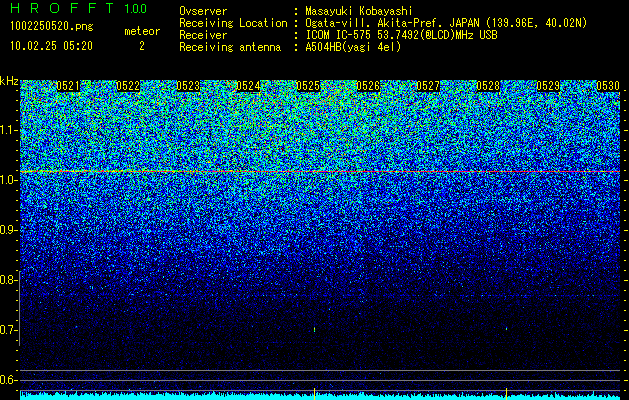This screenshot has width=629, height=400.
Task: Click the 0523 time marker
Action: pyautogui.click(x=188, y=86)
